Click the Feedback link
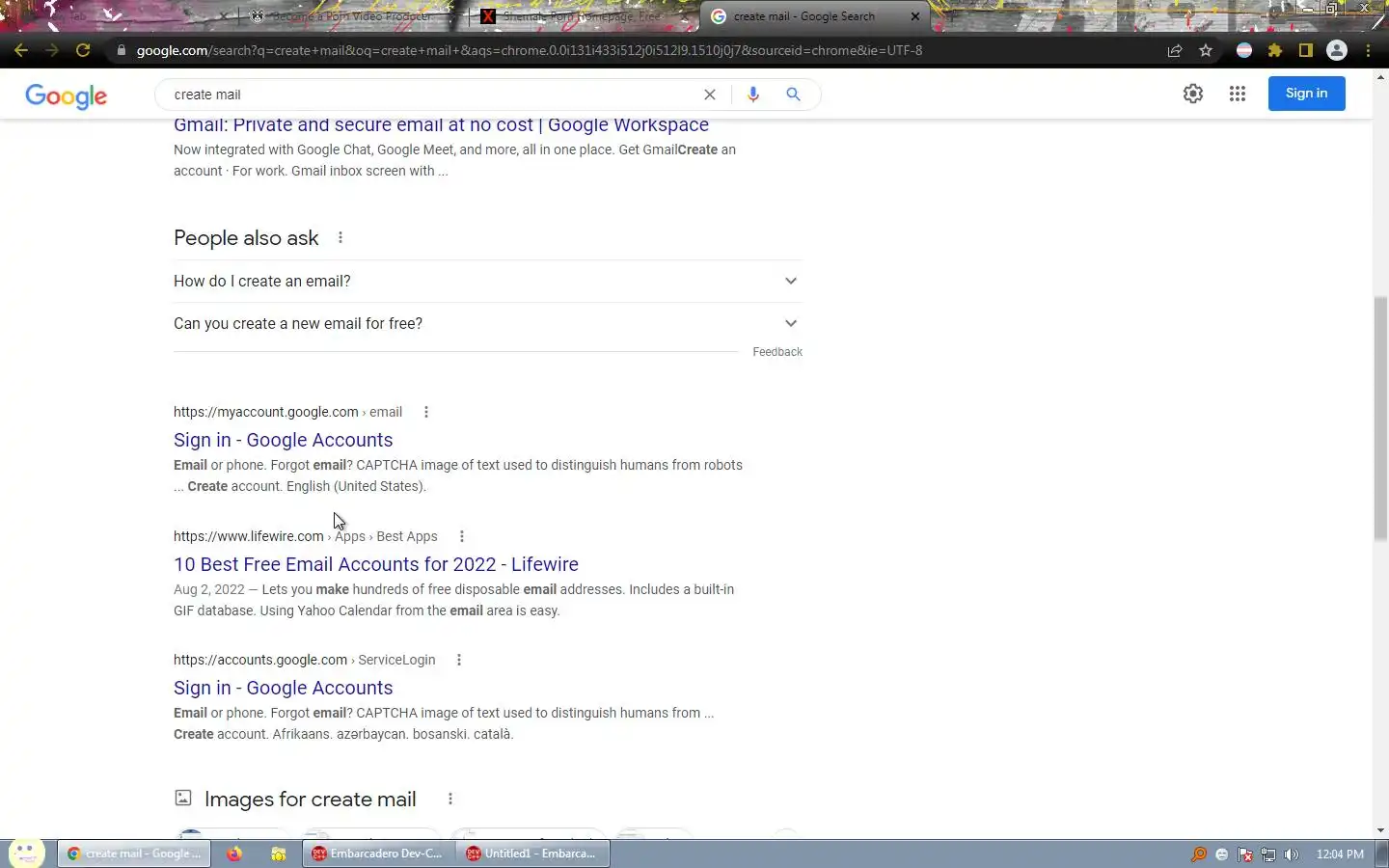Image resolution: width=1389 pixels, height=868 pixels. pos(777,352)
